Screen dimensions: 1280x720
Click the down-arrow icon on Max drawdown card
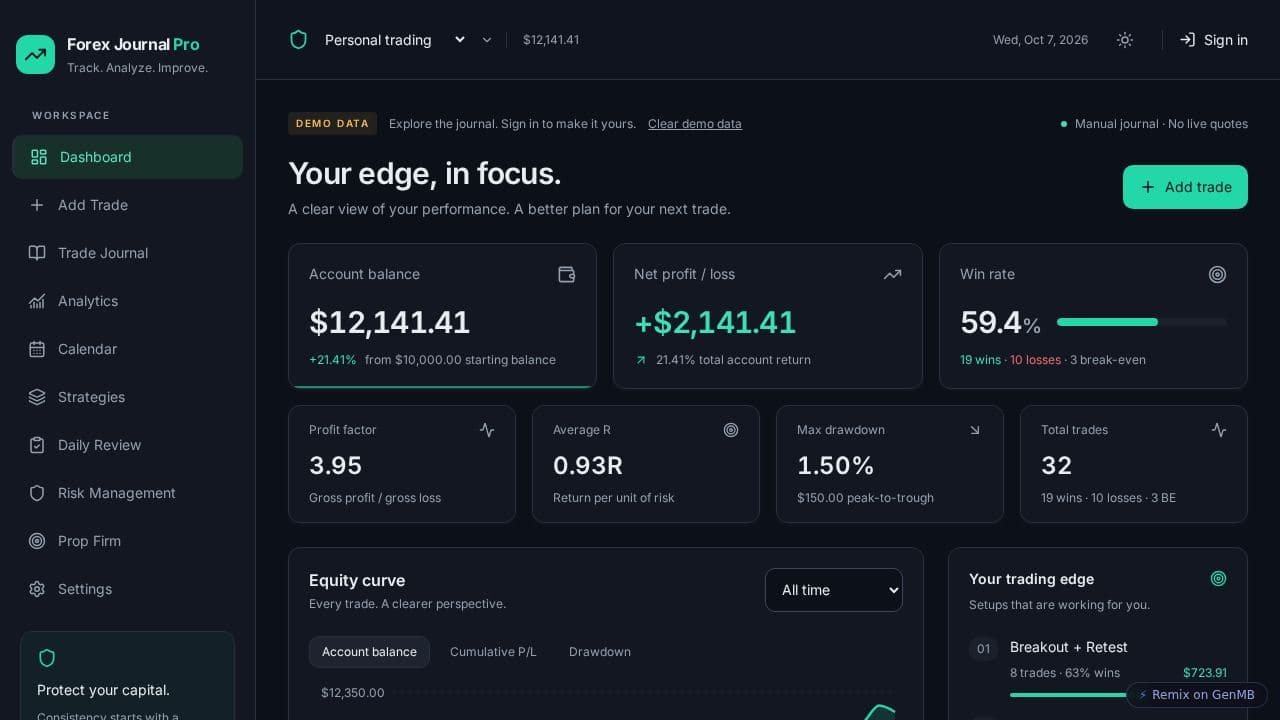point(975,430)
